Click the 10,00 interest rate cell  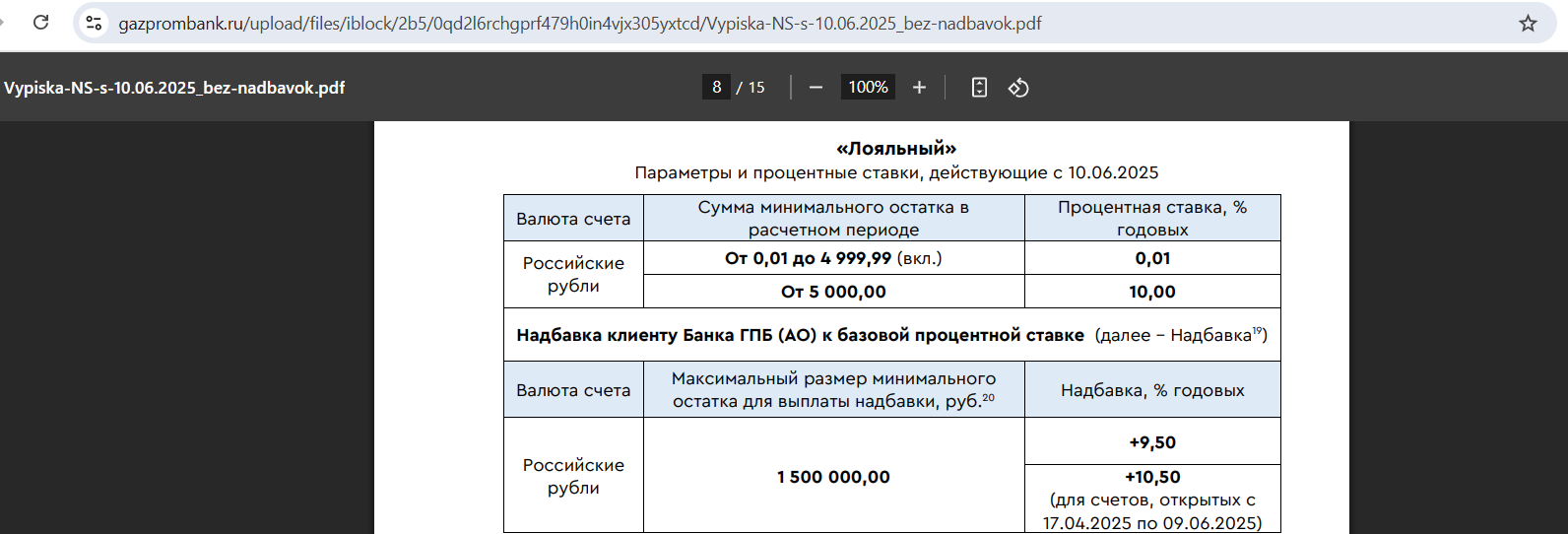(x=1152, y=292)
